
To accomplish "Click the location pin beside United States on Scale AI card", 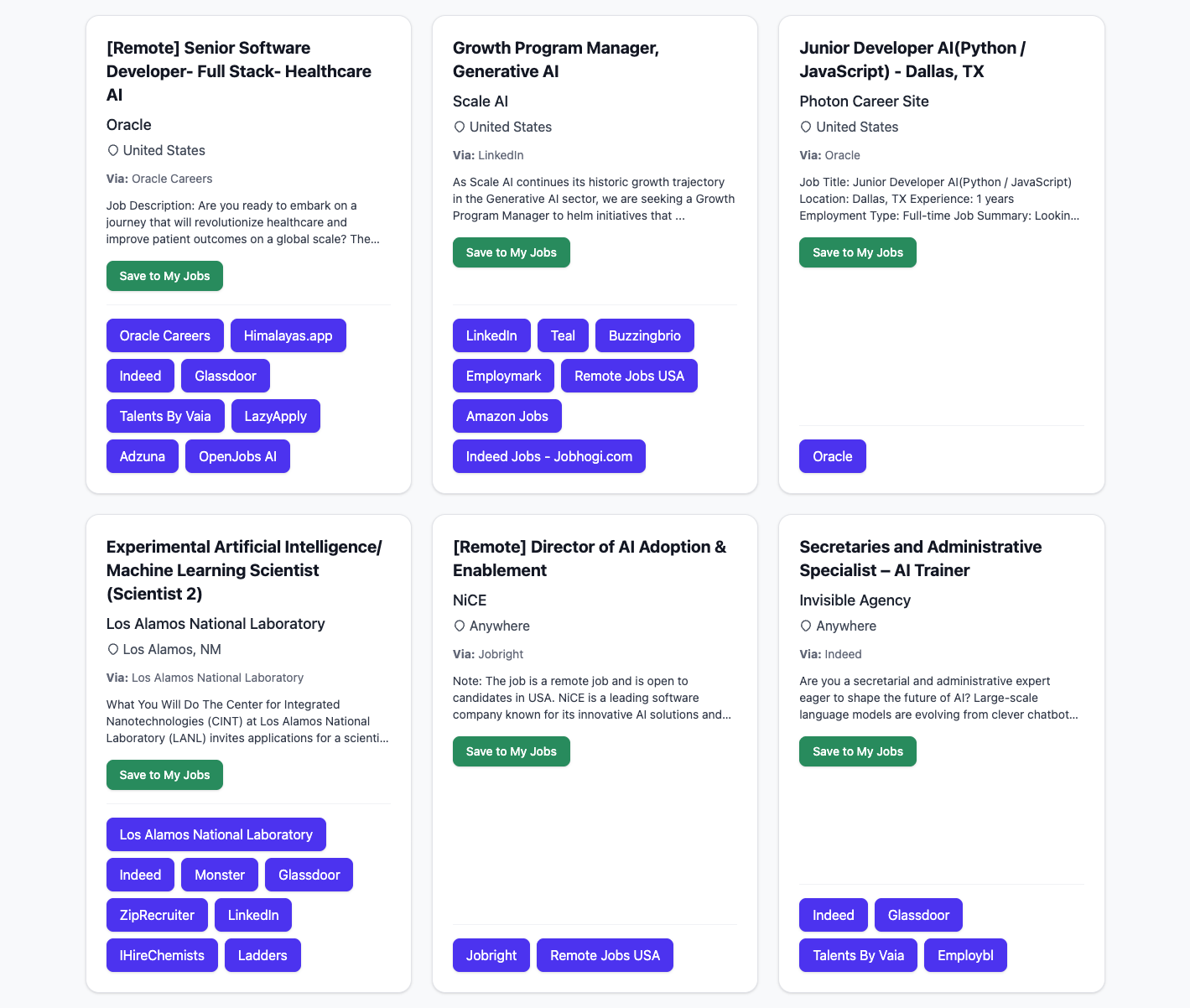I will (x=460, y=127).
